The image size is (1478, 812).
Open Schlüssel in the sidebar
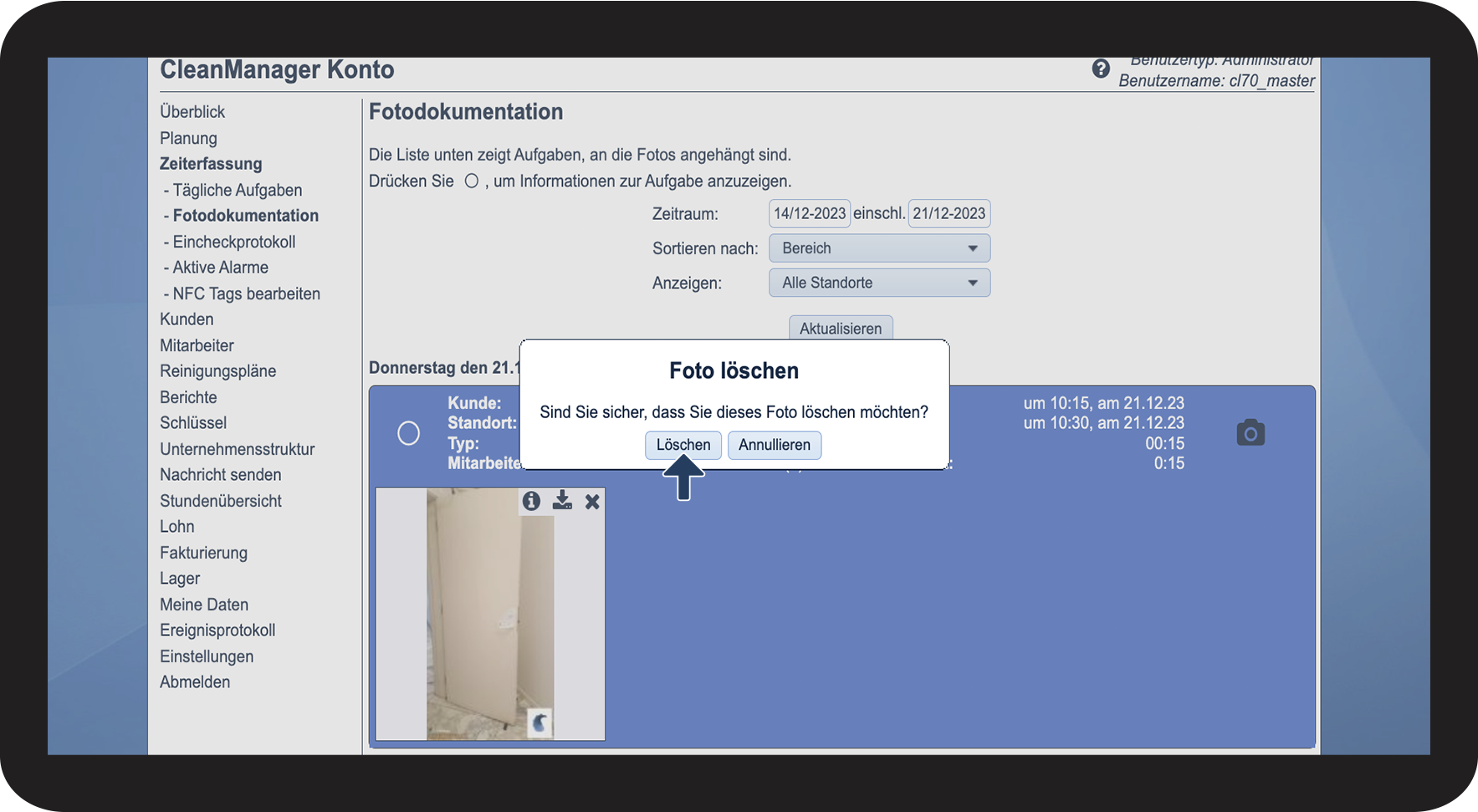point(193,423)
